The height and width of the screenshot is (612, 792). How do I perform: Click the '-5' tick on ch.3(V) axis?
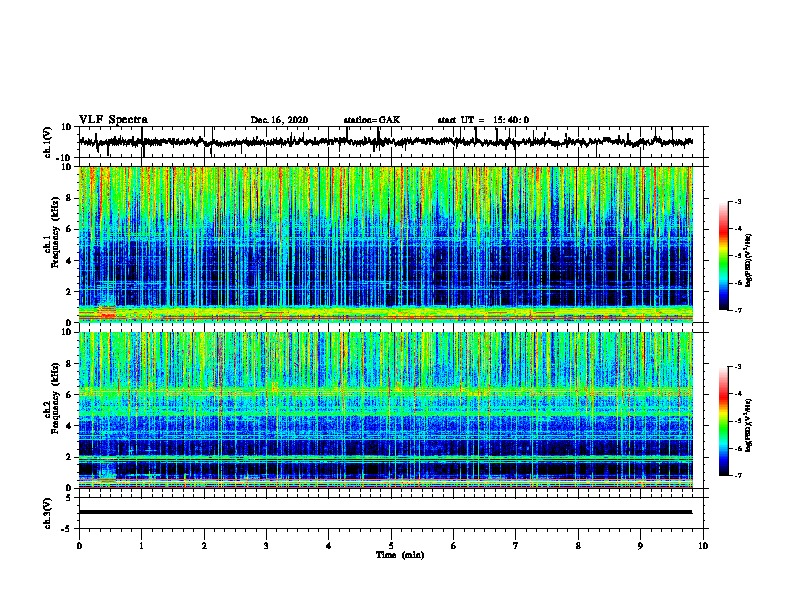pyautogui.click(x=68, y=529)
